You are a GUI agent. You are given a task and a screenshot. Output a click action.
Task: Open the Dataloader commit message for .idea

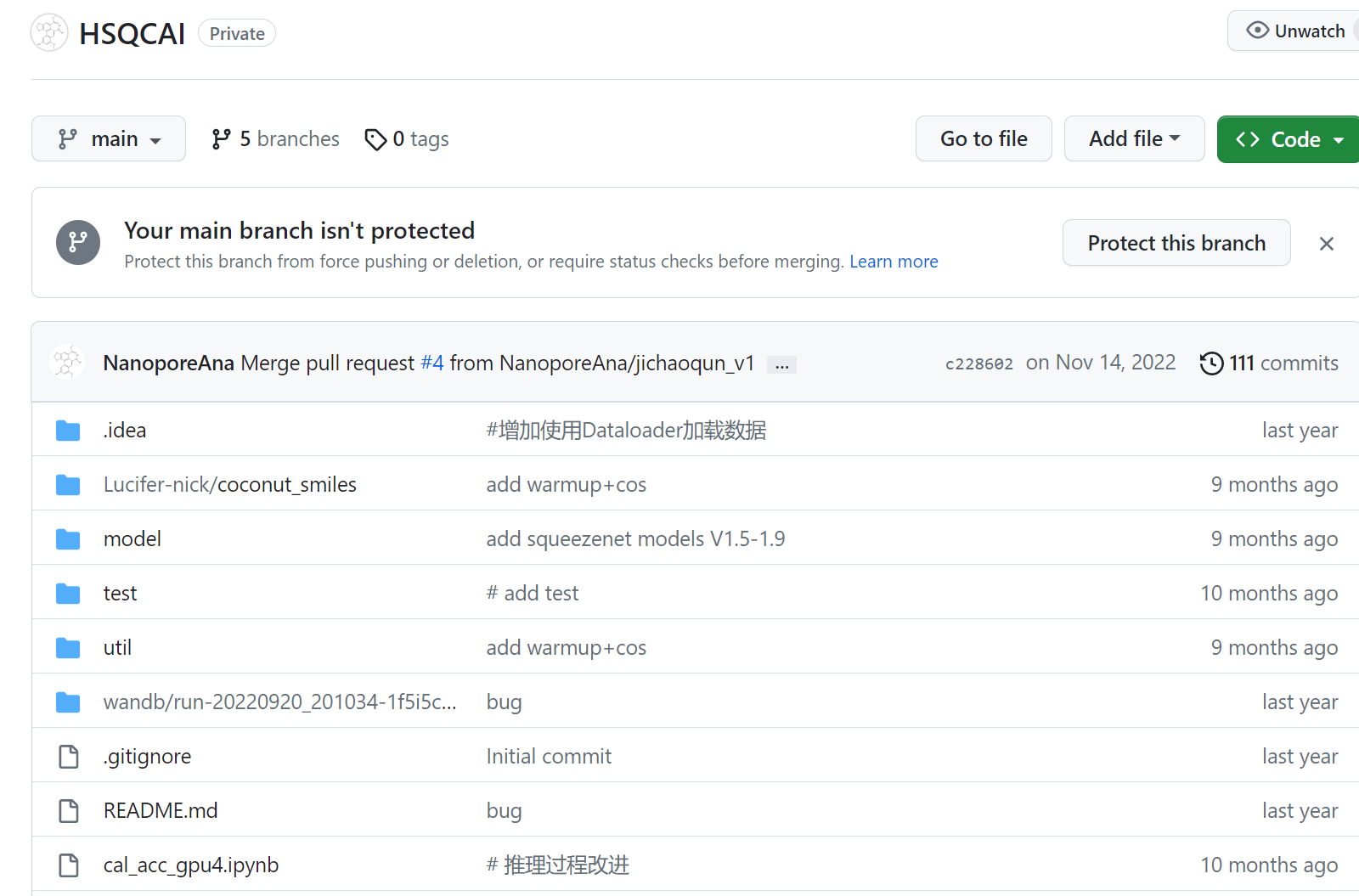point(626,431)
